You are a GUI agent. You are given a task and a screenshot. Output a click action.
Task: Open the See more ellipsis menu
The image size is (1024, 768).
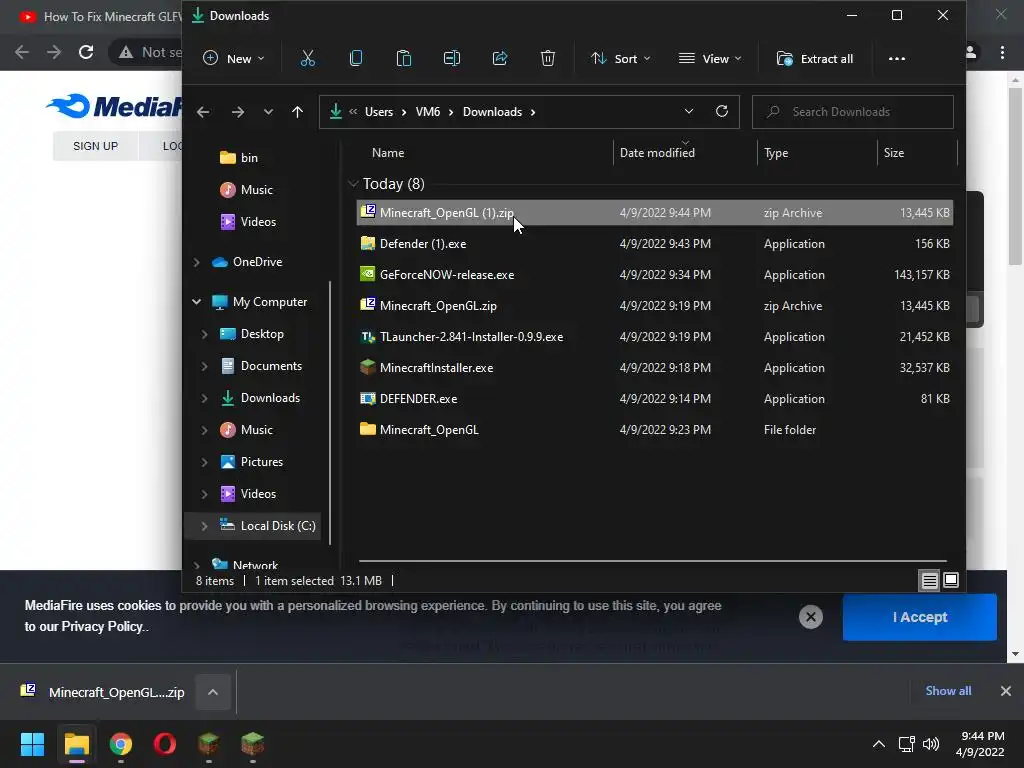[x=897, y=59]
